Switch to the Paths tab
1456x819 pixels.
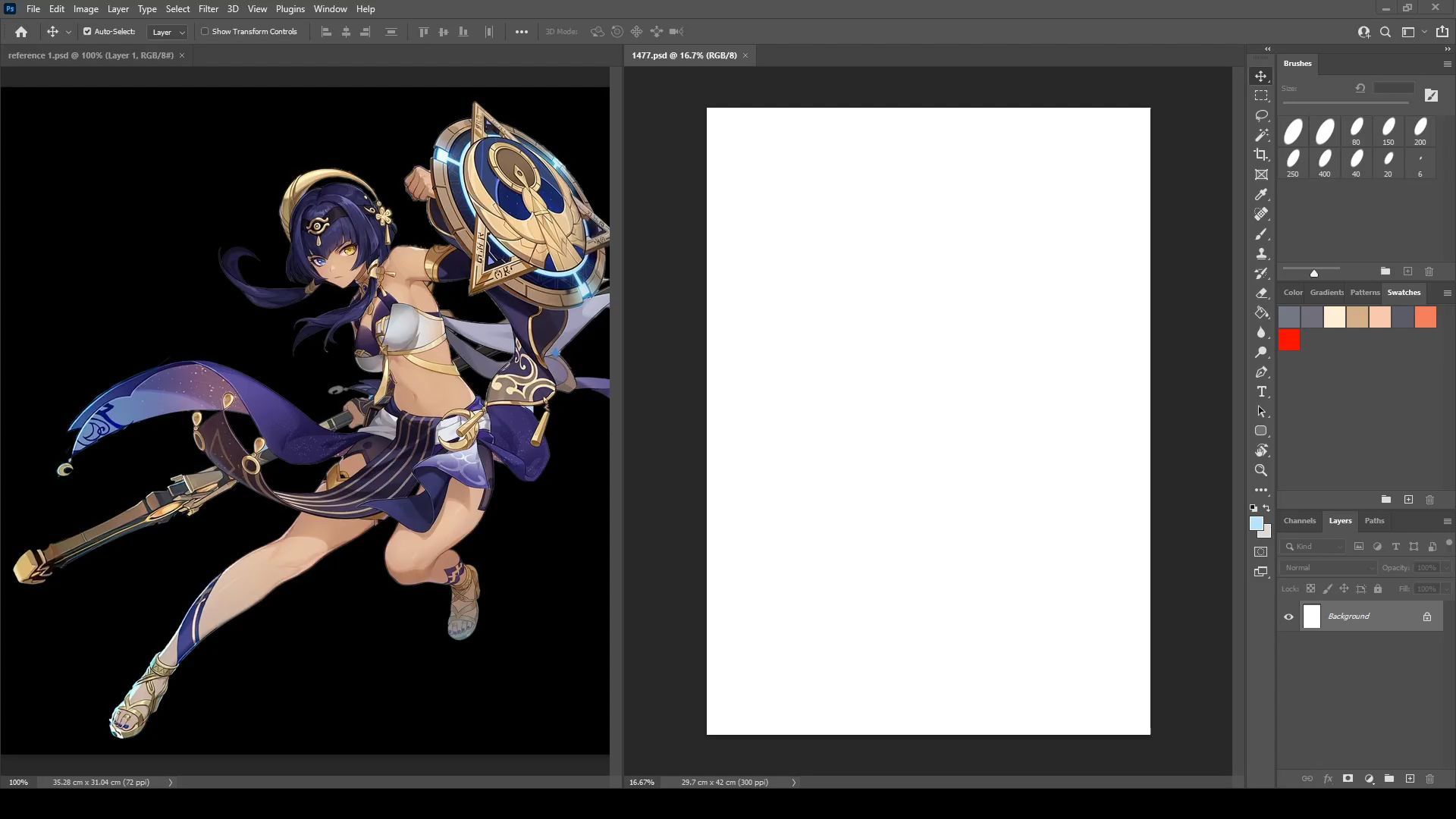coord(1374,521)
